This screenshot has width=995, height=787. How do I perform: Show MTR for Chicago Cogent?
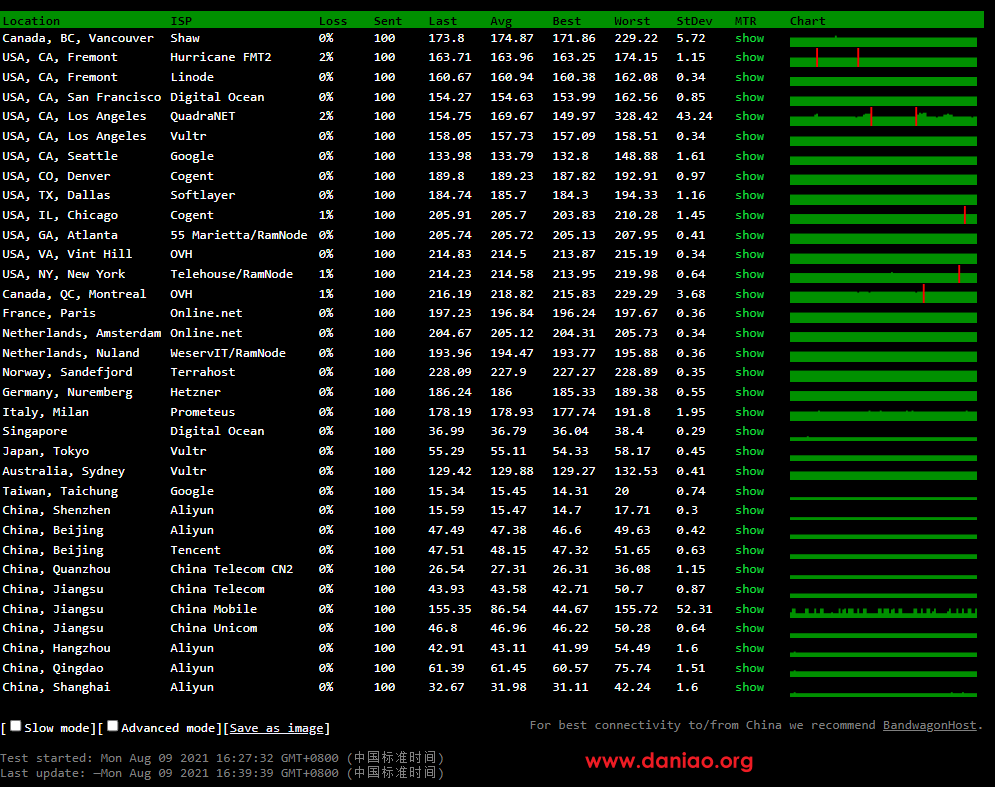coord(749,215)
